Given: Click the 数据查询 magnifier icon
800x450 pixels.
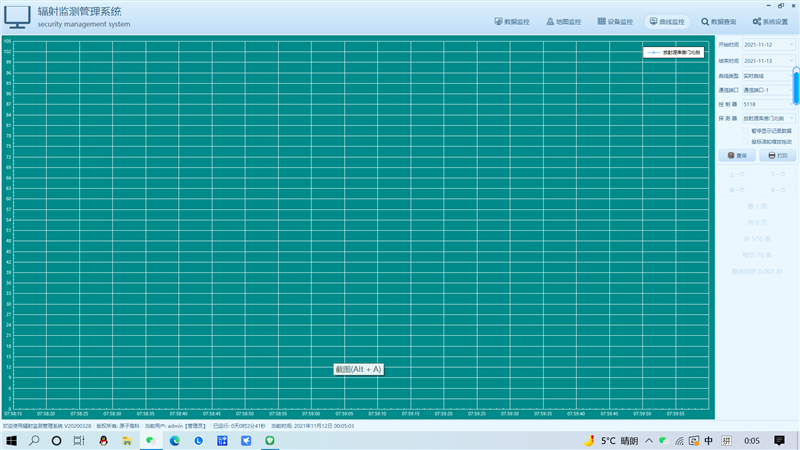Looking at the screenshot, I should coord(705,21).
